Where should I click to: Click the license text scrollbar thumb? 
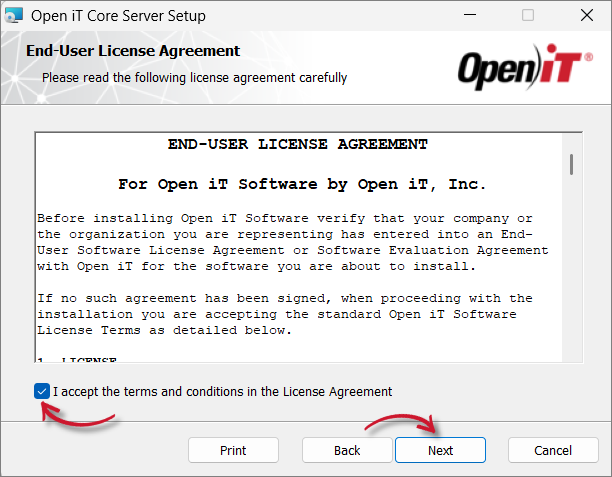coord(571,164)
